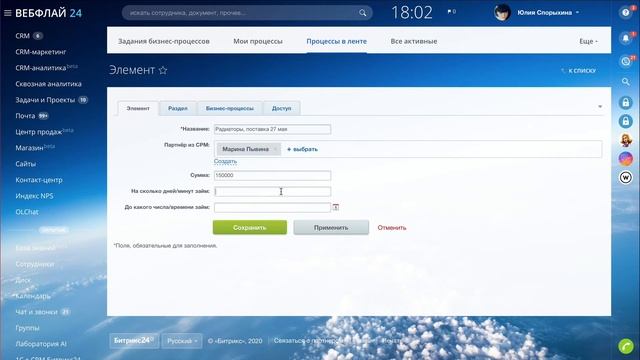
Task: Click the Применить button
Action: pos(331,228)
